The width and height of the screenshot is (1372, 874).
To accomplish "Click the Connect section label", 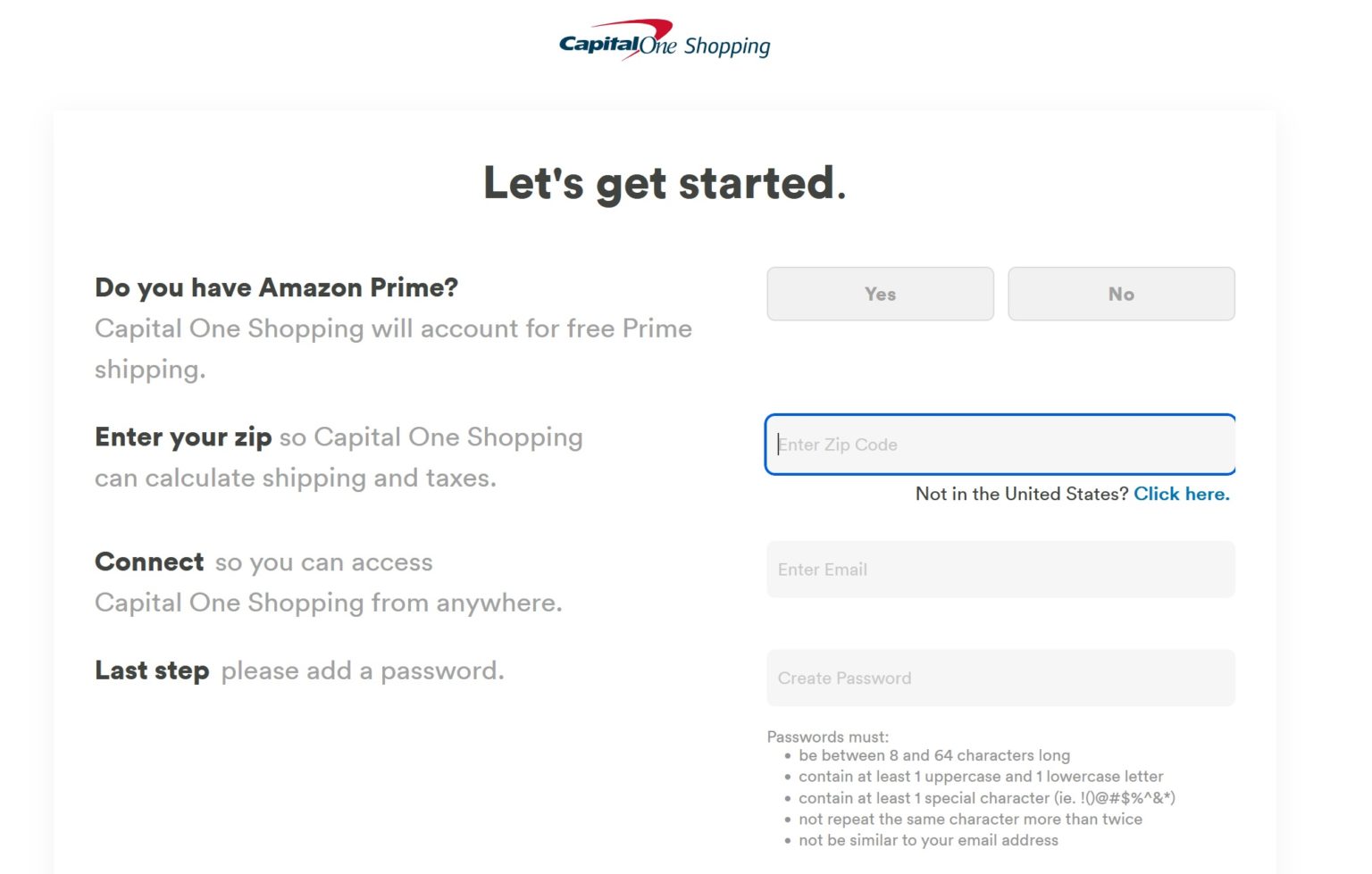I will (148, 562).
